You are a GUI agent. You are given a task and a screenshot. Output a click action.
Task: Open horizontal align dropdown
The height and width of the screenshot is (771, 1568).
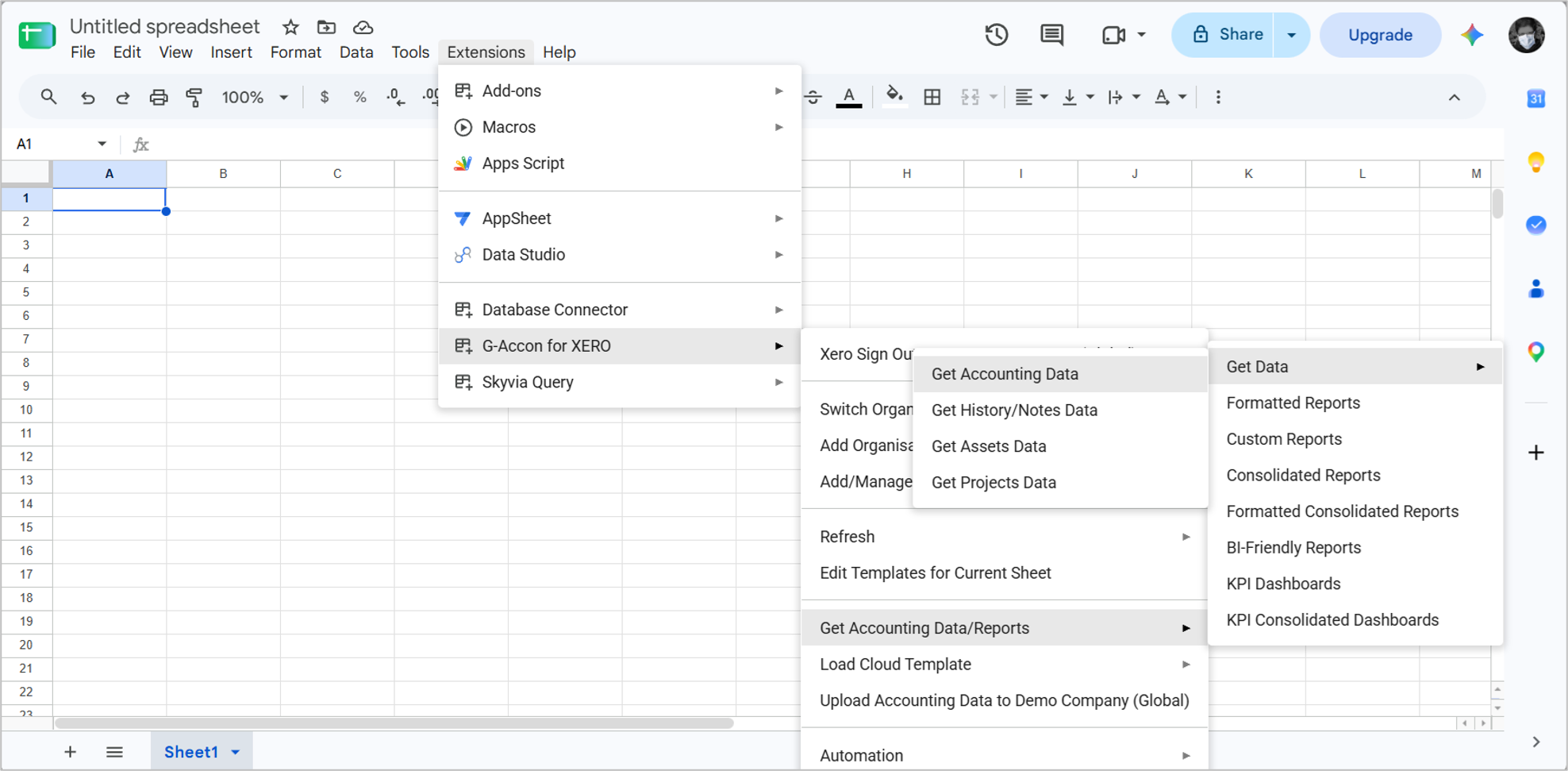tap(1032, 97)
